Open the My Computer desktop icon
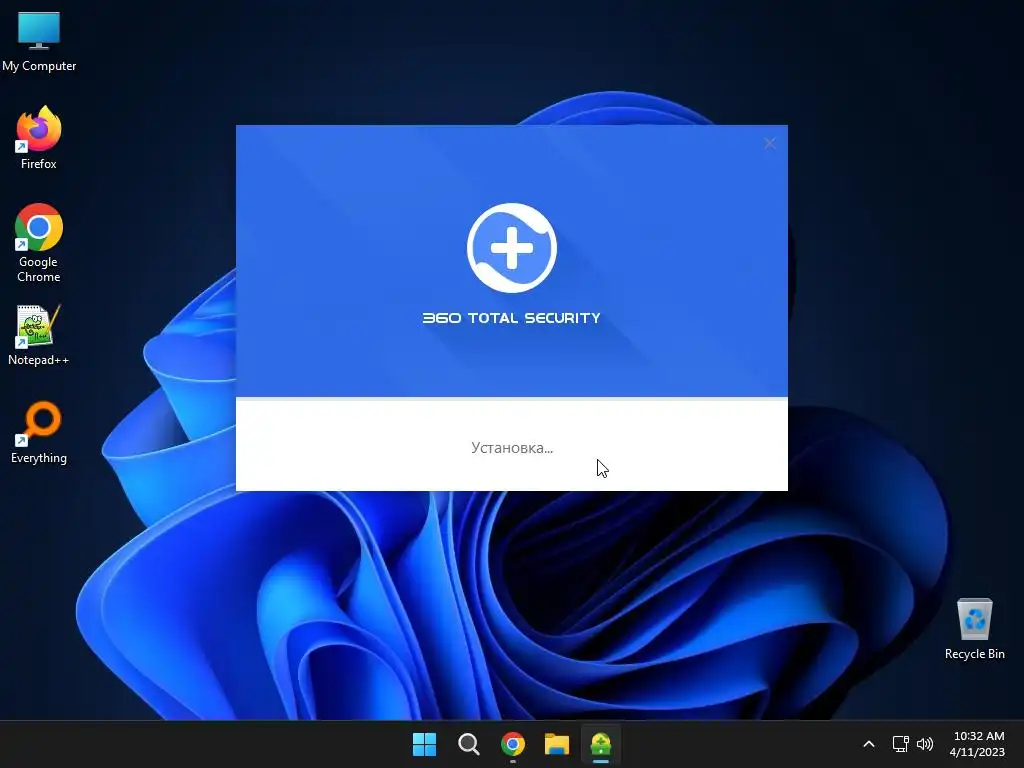 (x=39, y=40)
